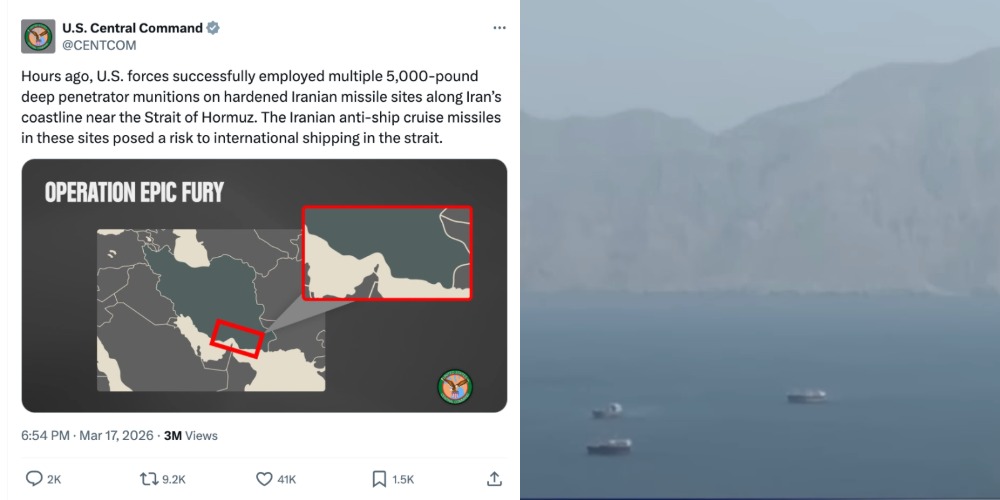View the 3M Views analytics
The height and width of the screenshot is (500, 1000).
click(190, 436)
